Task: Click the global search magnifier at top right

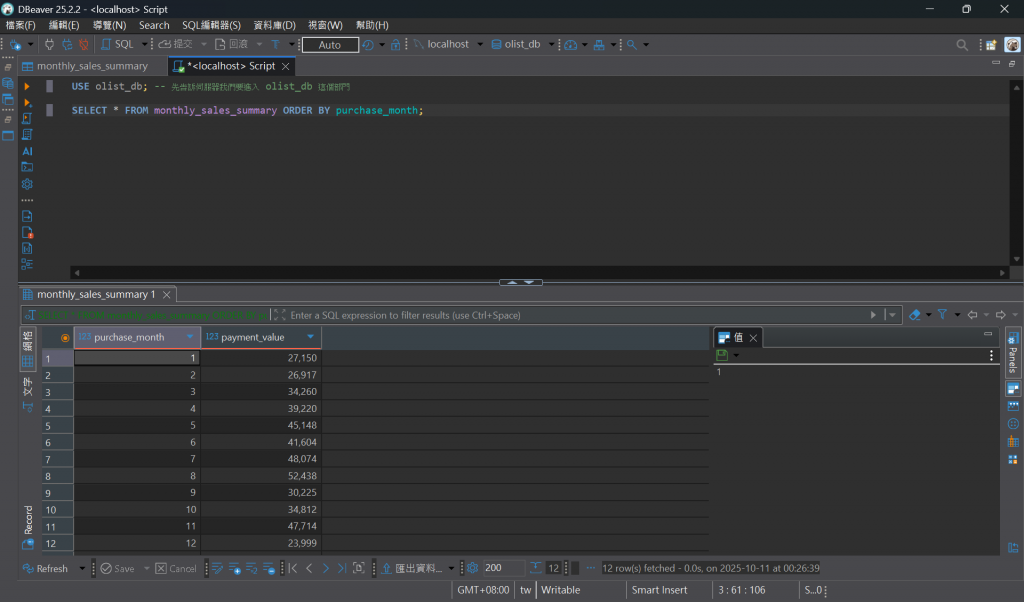Action: click(962, 44)
